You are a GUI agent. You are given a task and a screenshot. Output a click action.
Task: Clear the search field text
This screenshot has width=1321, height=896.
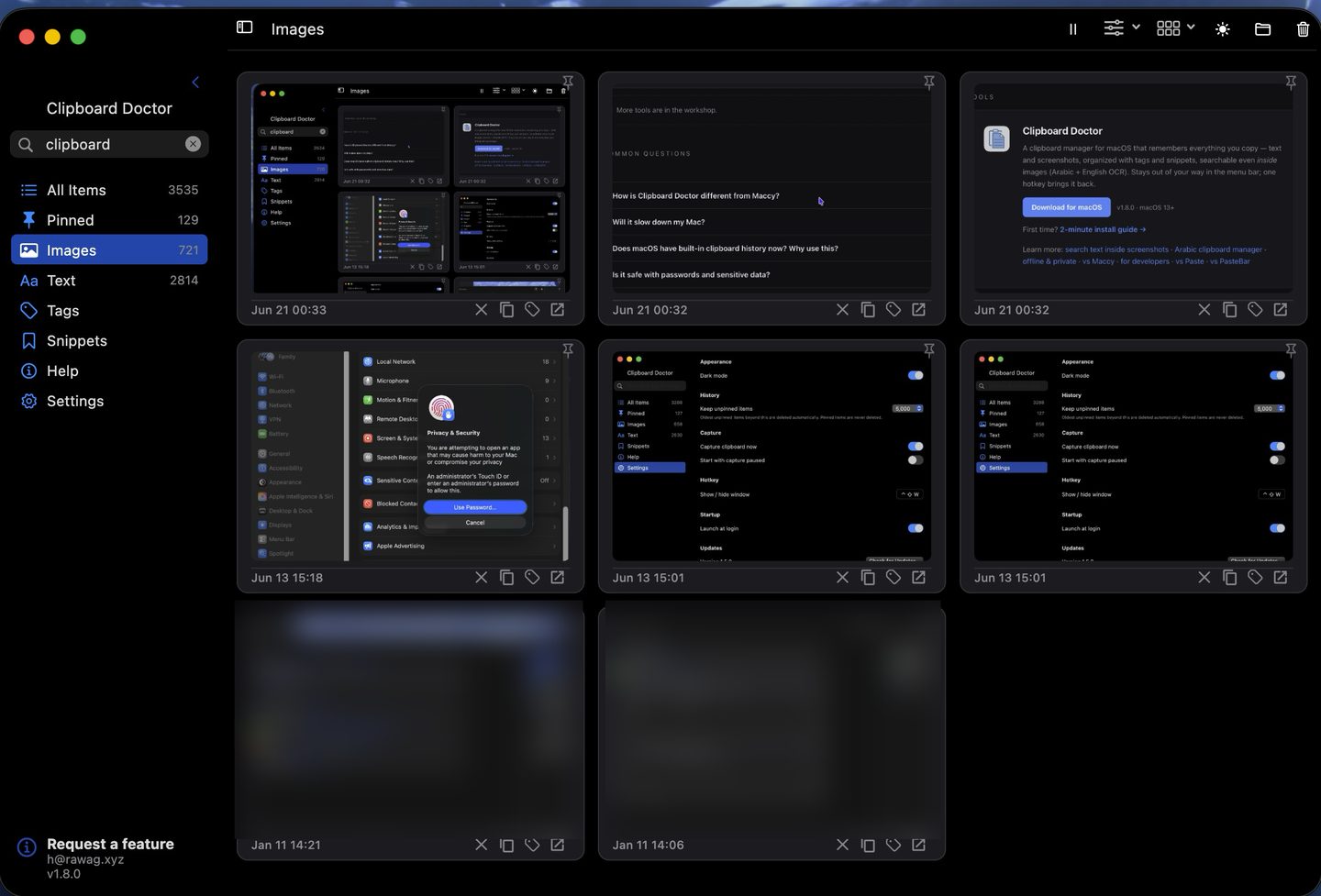pos(193,144)
